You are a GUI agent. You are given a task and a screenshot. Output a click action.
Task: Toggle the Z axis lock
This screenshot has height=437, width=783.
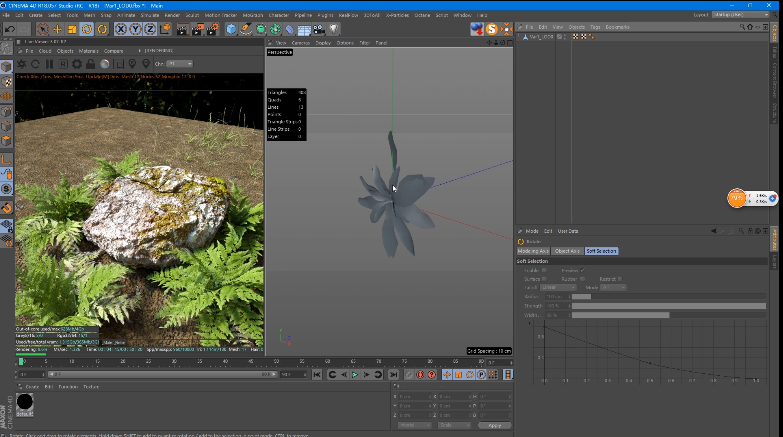150,29
